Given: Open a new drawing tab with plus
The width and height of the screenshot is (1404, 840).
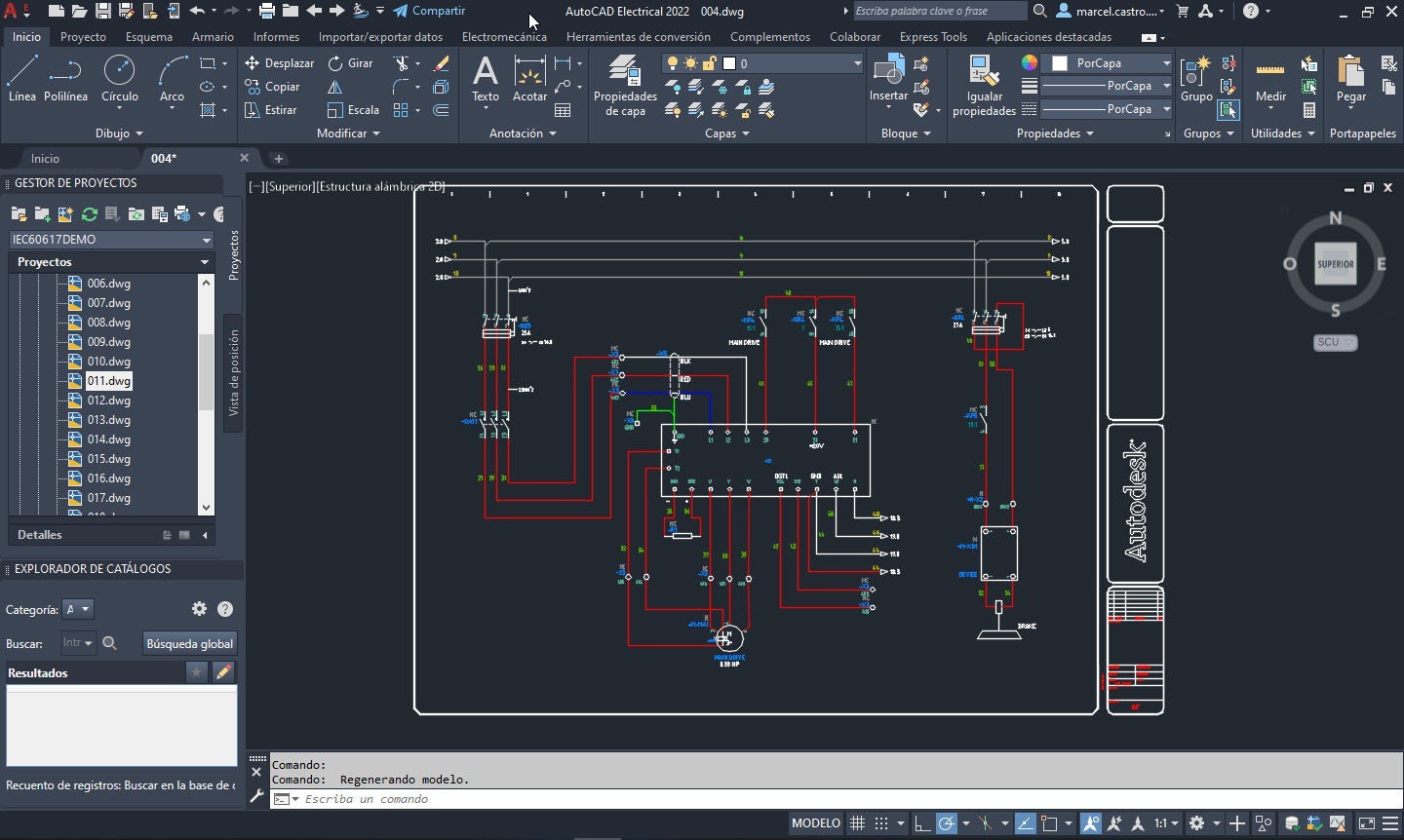Looking at the screenshot, I should click(278, 158).
